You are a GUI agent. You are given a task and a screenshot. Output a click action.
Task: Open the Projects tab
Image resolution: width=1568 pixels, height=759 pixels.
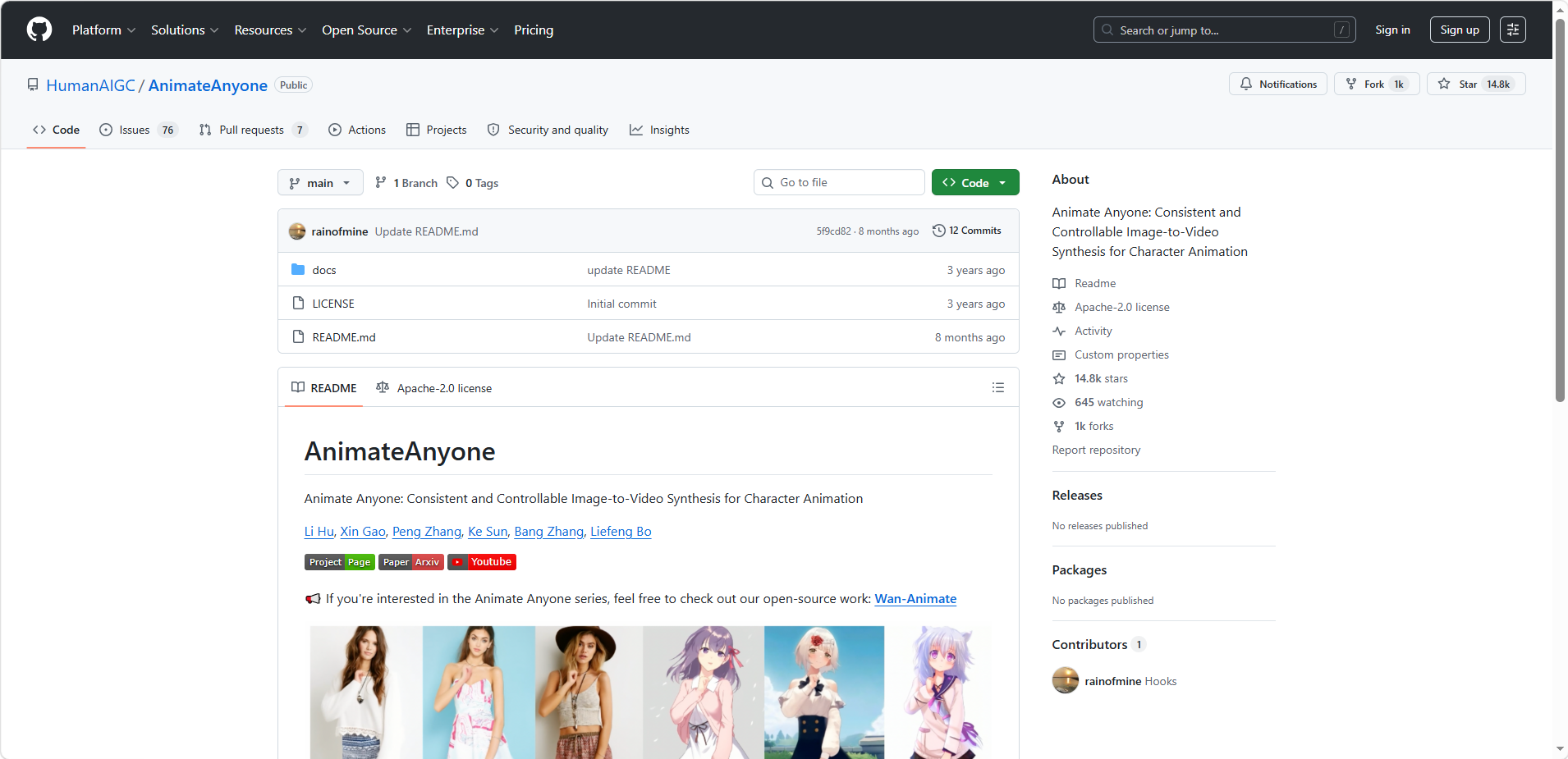click(x=436, y=130)
